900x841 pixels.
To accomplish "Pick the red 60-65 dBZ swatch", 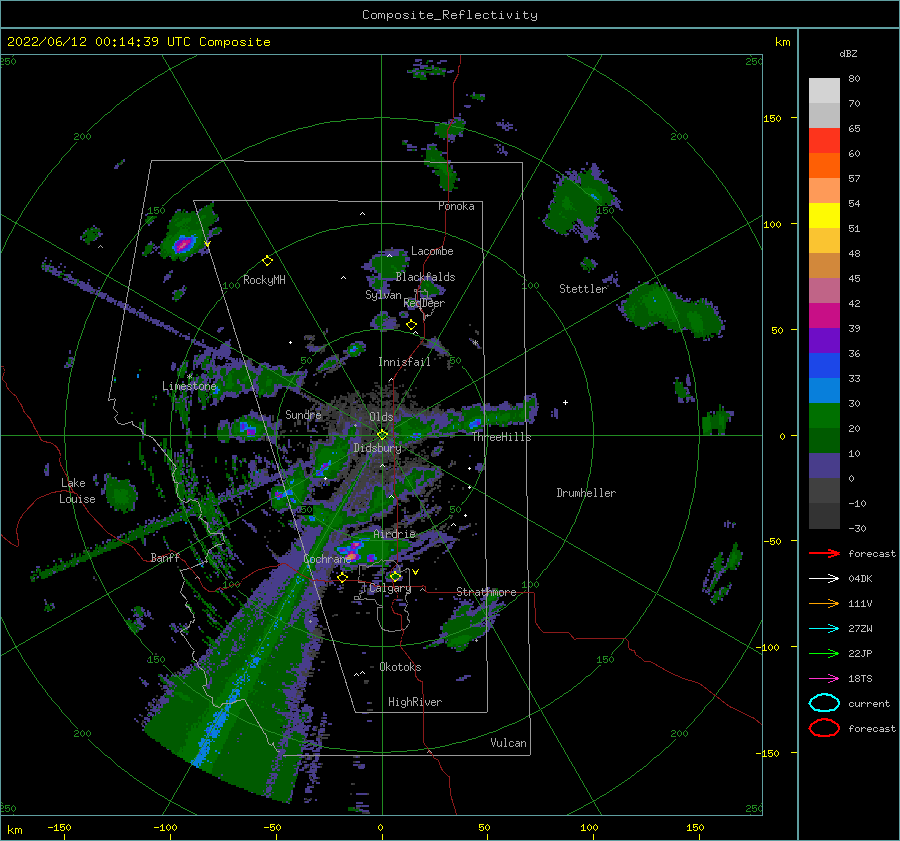I will coord(824,141).
